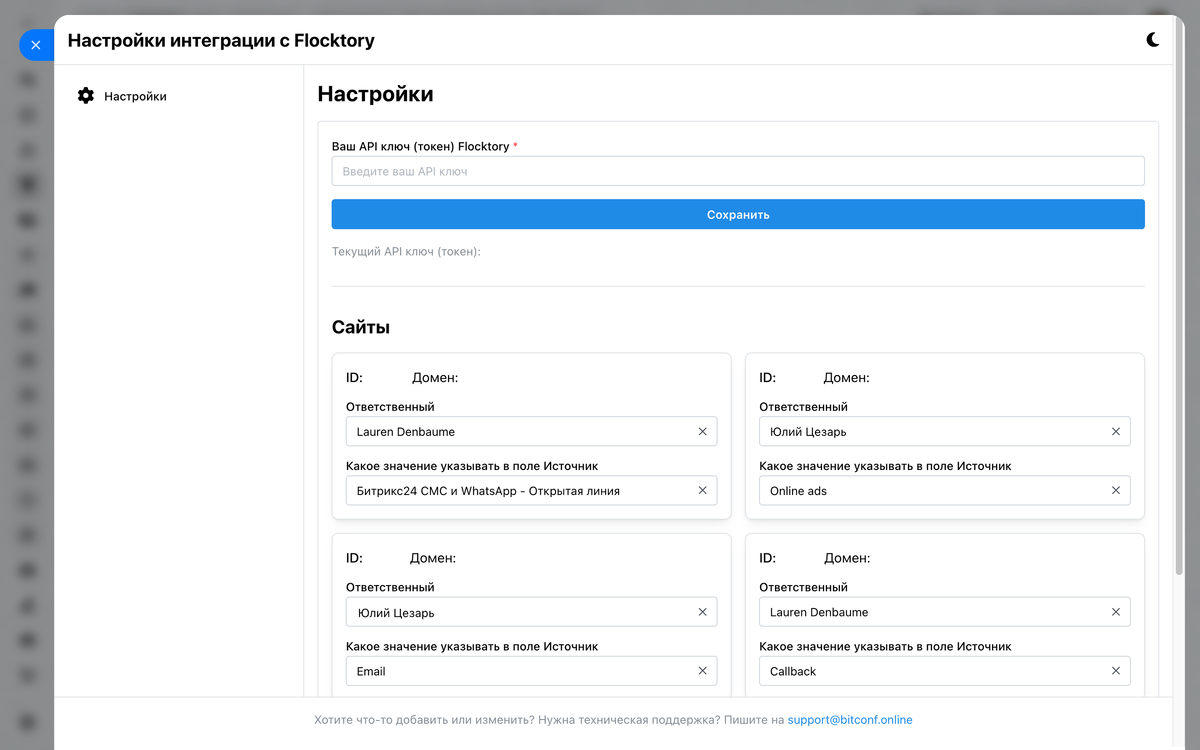Clear the Email source value
The image size is (1200, 750).
(702, 671)
